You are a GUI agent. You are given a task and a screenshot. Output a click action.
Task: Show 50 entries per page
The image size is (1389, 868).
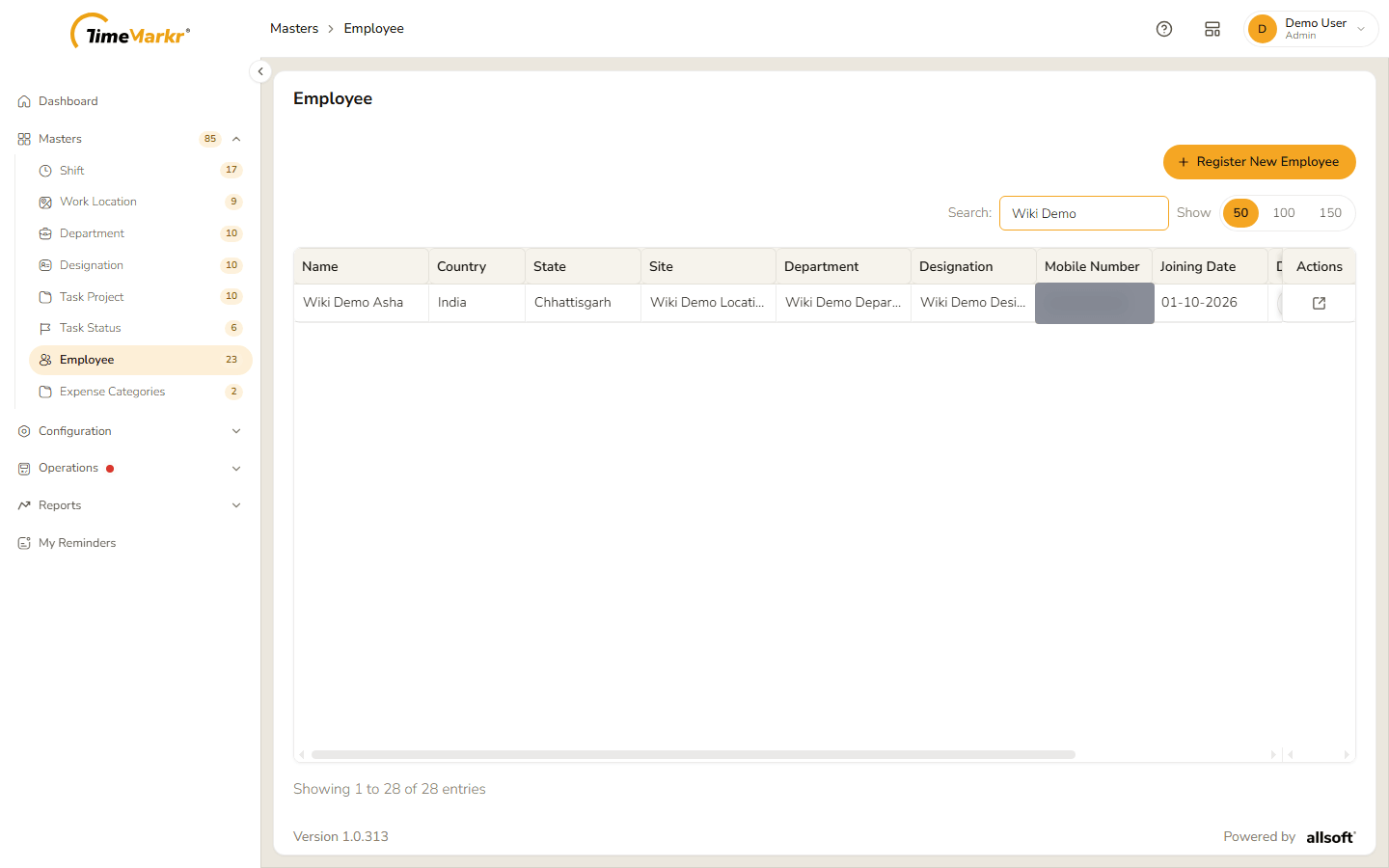(x=1240, y=213)
